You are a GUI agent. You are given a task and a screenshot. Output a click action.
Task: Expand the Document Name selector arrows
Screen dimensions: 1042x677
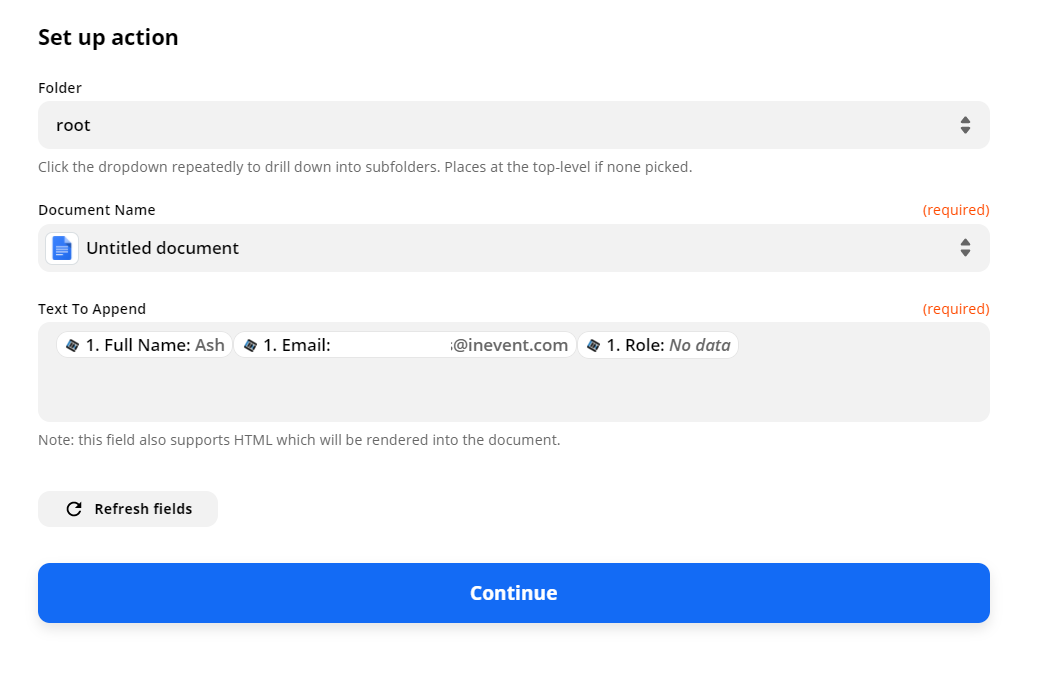pos(965,248)
